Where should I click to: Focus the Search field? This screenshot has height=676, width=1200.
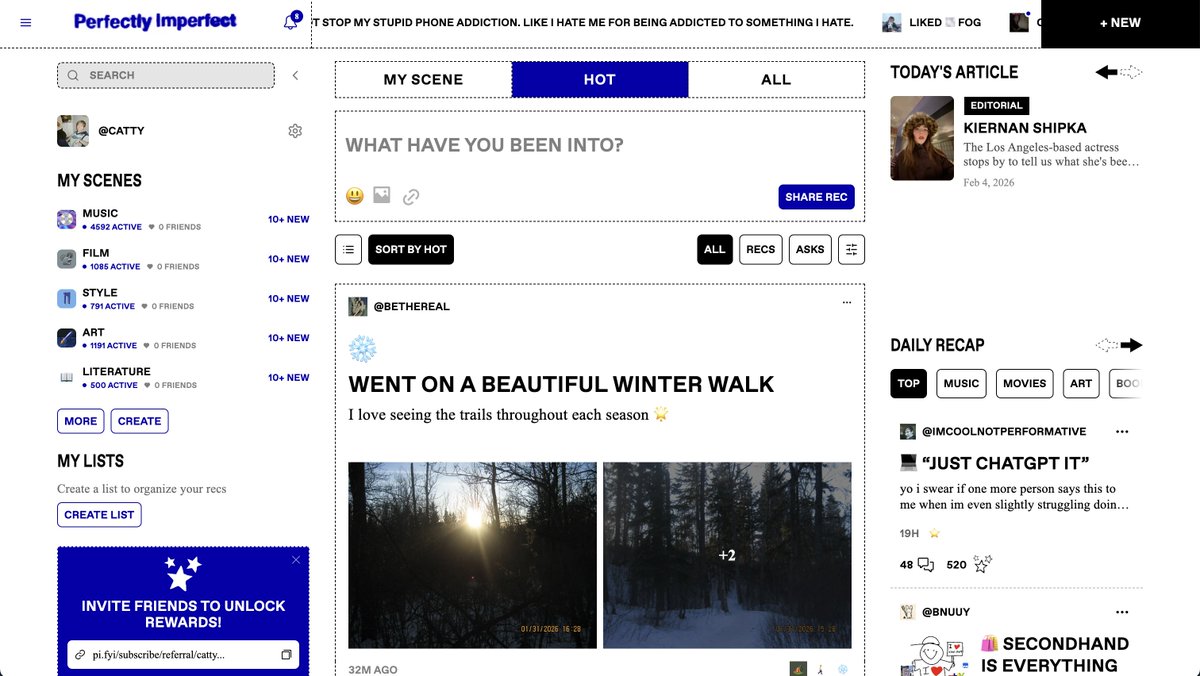166,75
